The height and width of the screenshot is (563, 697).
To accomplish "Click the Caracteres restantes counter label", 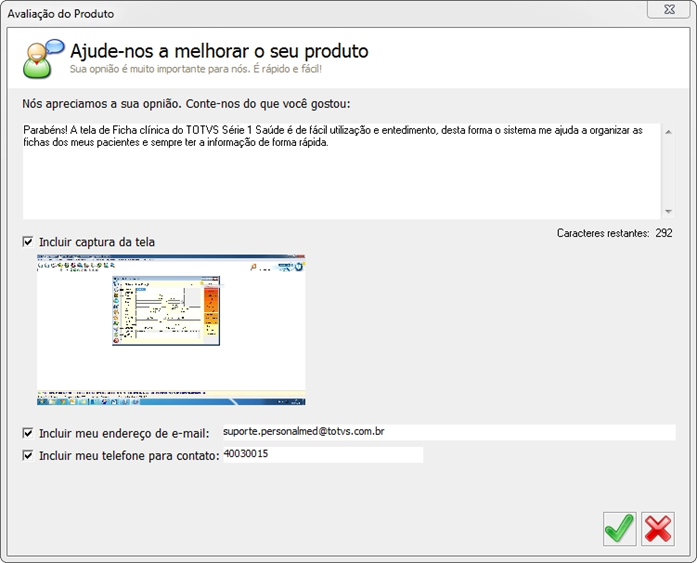I will pyautogui.click(x=614, y=233).
